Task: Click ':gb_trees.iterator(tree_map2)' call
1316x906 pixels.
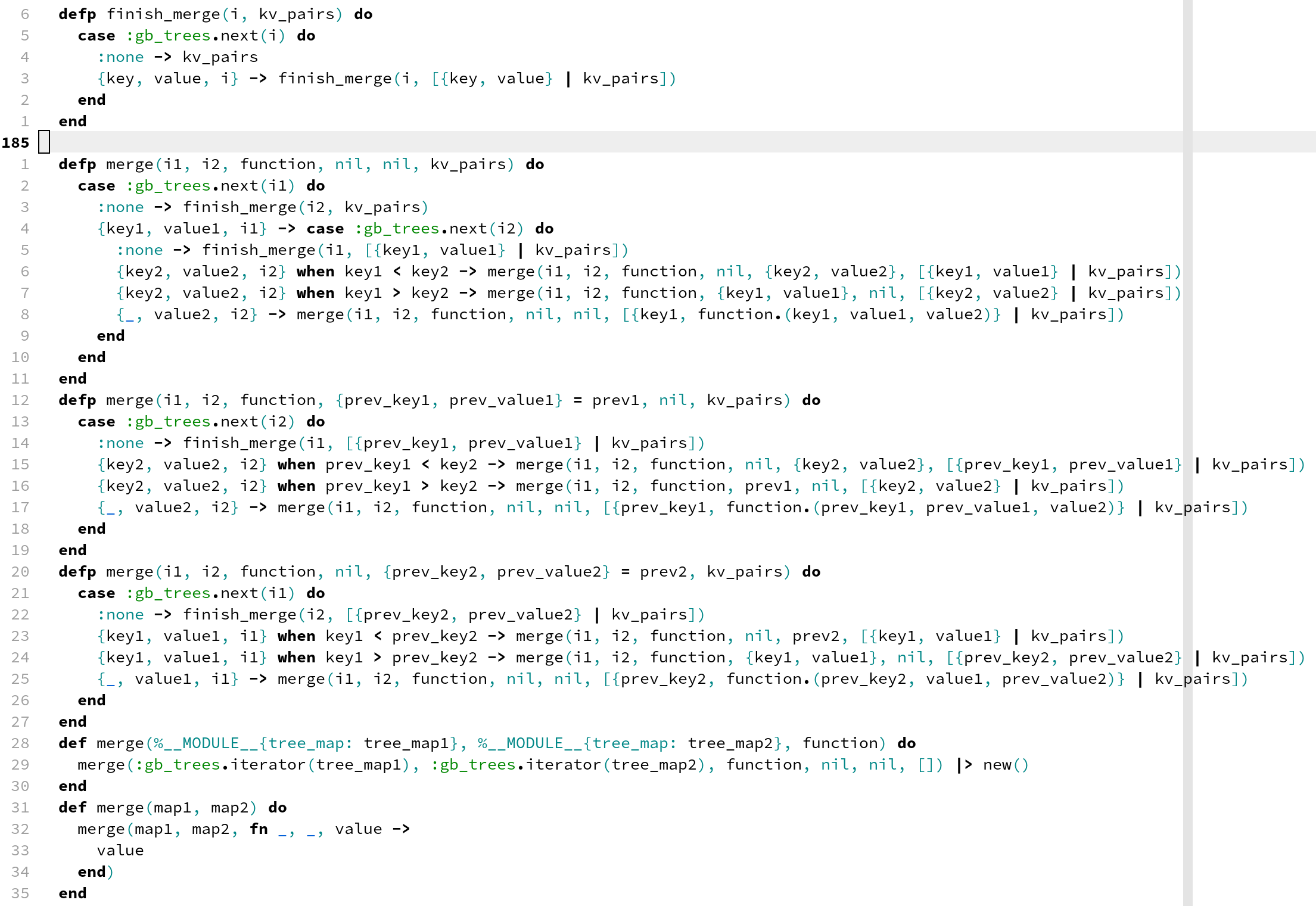Action: point(568,765)
